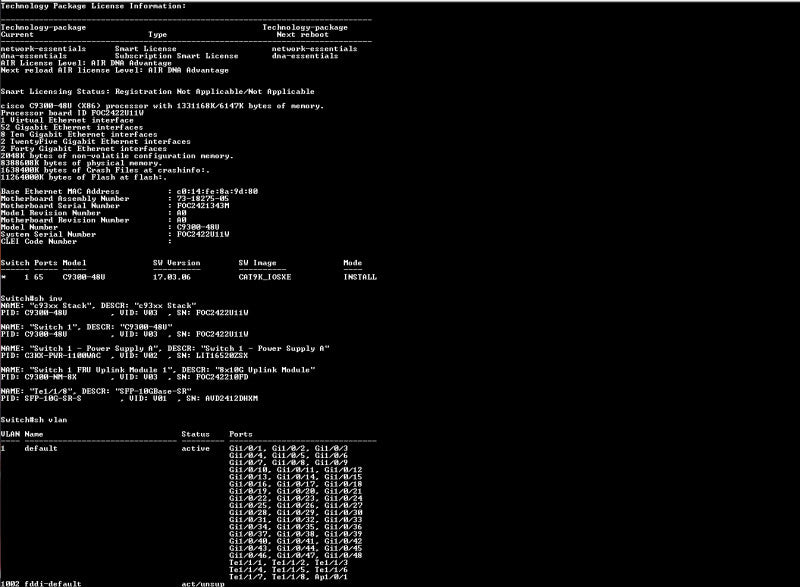
Task: Click the "act/unsup" status entry
Action: (203, 584)
